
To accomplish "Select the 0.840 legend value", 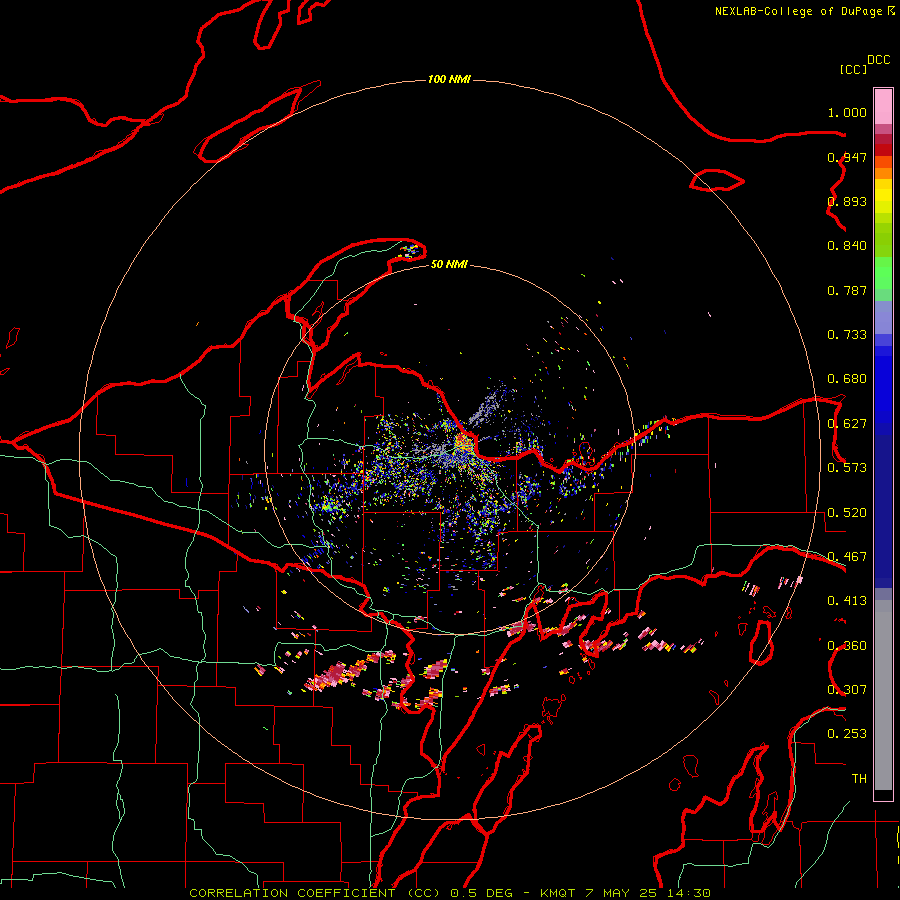I will click(847, 246).
